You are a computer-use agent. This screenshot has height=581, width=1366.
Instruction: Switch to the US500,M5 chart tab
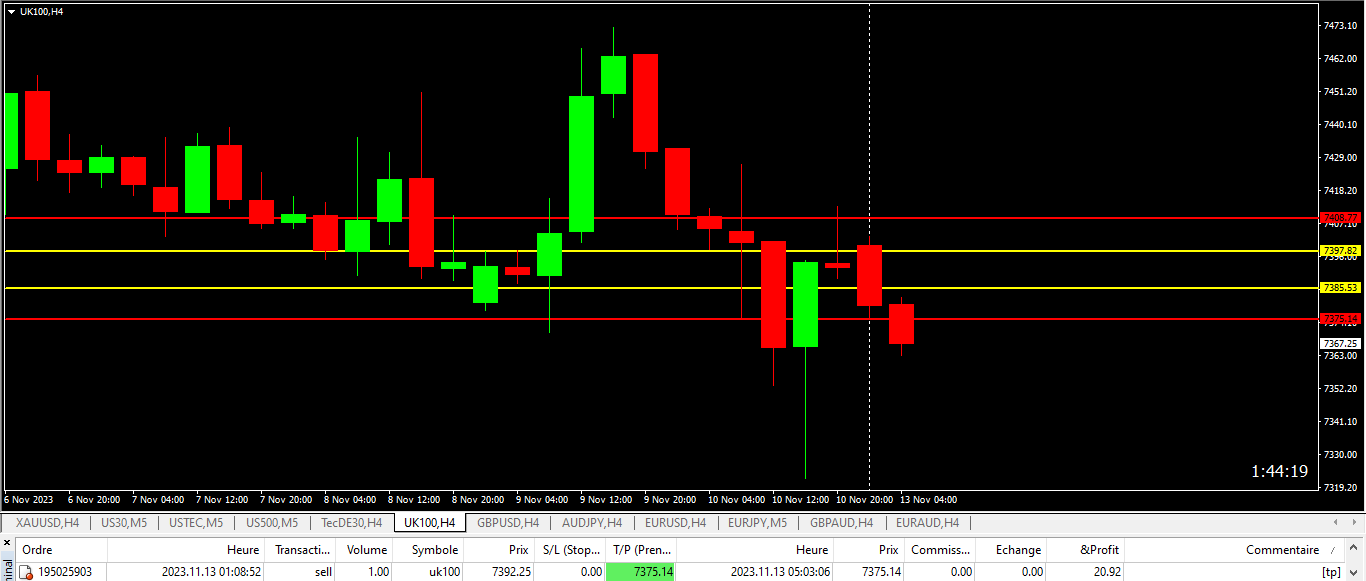pyautogui.click(x=272, y=522)
